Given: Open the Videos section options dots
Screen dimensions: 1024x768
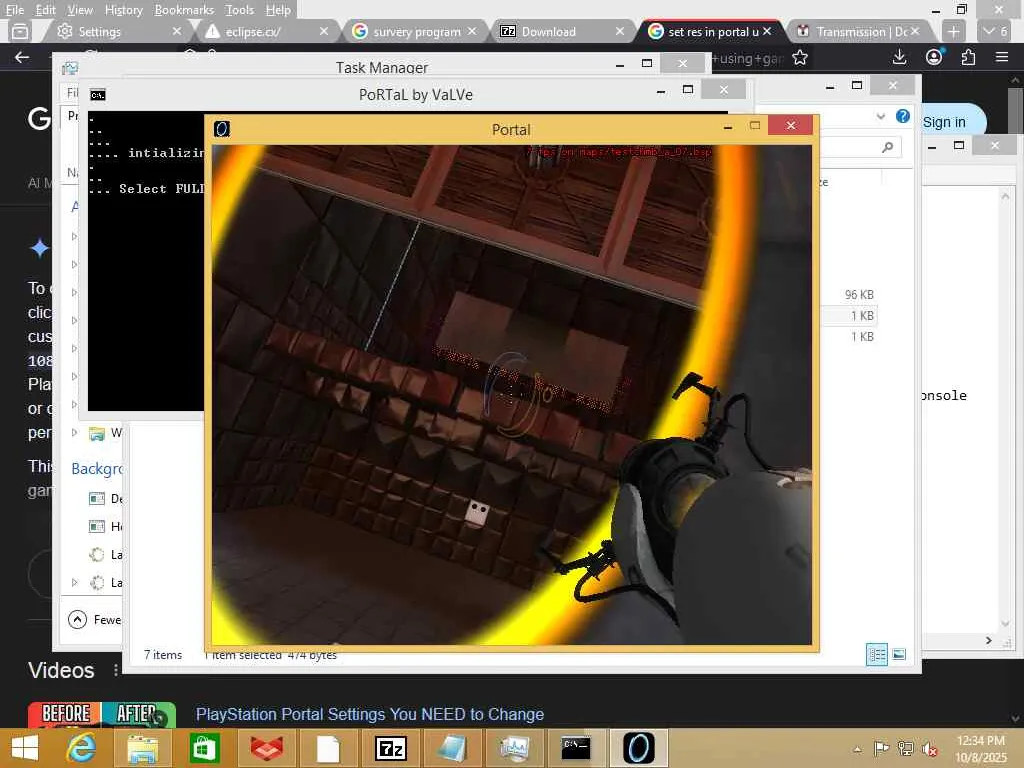Looking at the screenshot, I should 116,670.
